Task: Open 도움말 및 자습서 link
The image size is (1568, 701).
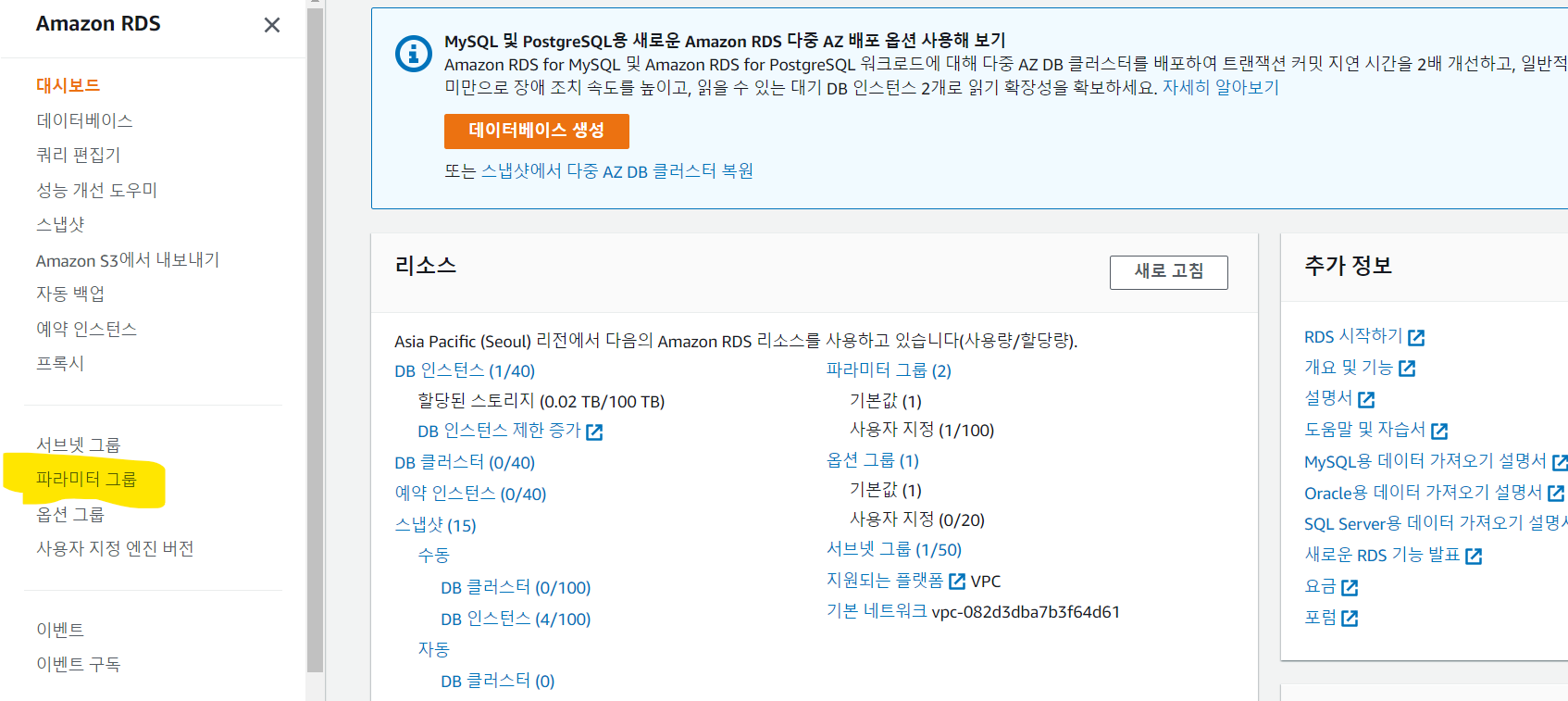Action: [x=1365, y=430]
